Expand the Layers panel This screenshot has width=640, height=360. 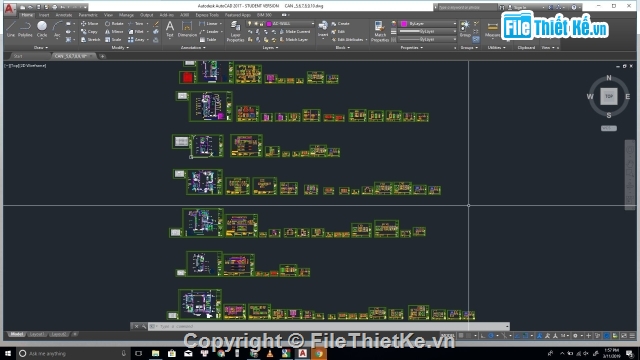click(x=270, y=48)
